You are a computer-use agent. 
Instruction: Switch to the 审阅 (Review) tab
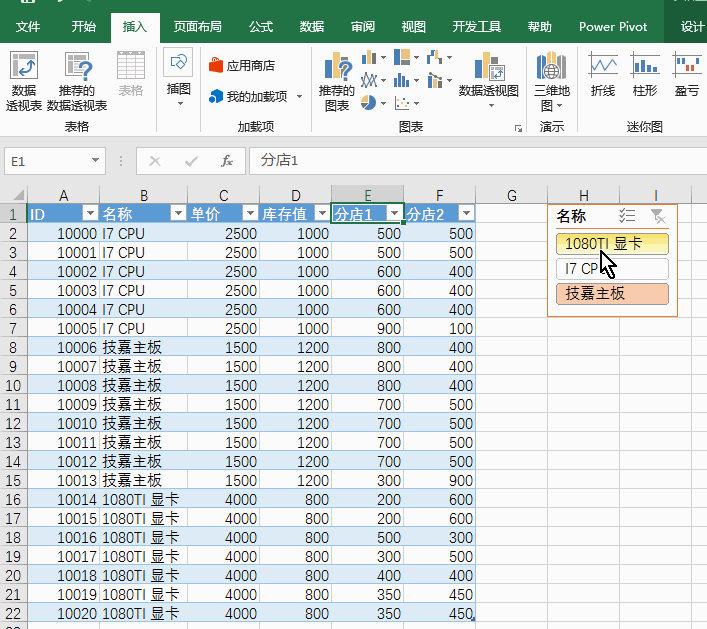click(x=363, y=27)
